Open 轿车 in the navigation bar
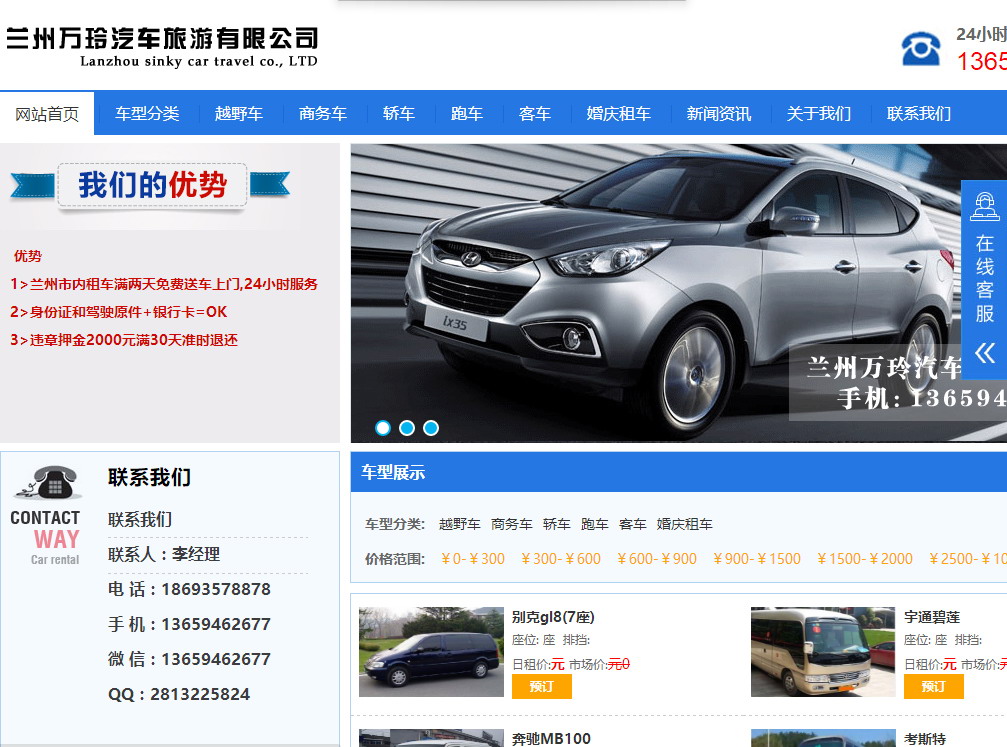Image resolution: width=1007 pixels, height=747 pixels. pos(399,114)
